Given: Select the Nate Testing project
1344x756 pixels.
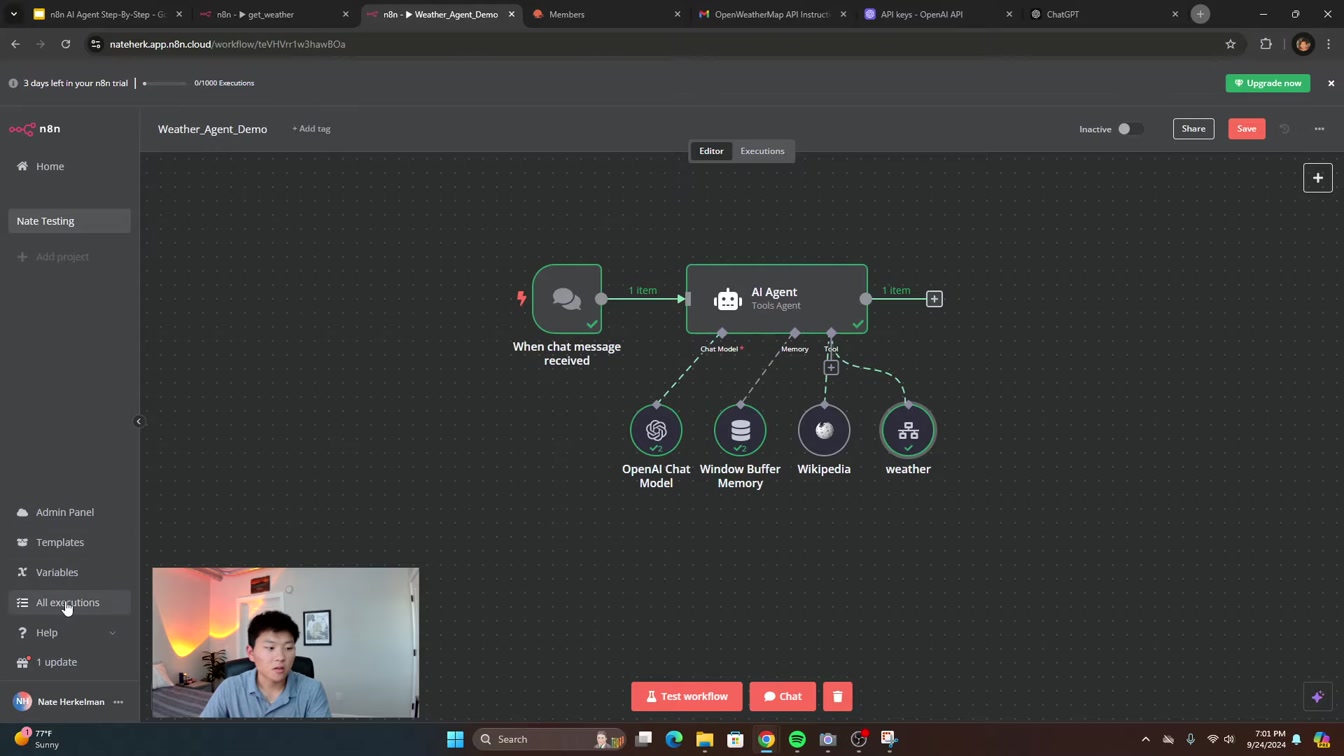Looking at the screenshot, I should point(69,221).
